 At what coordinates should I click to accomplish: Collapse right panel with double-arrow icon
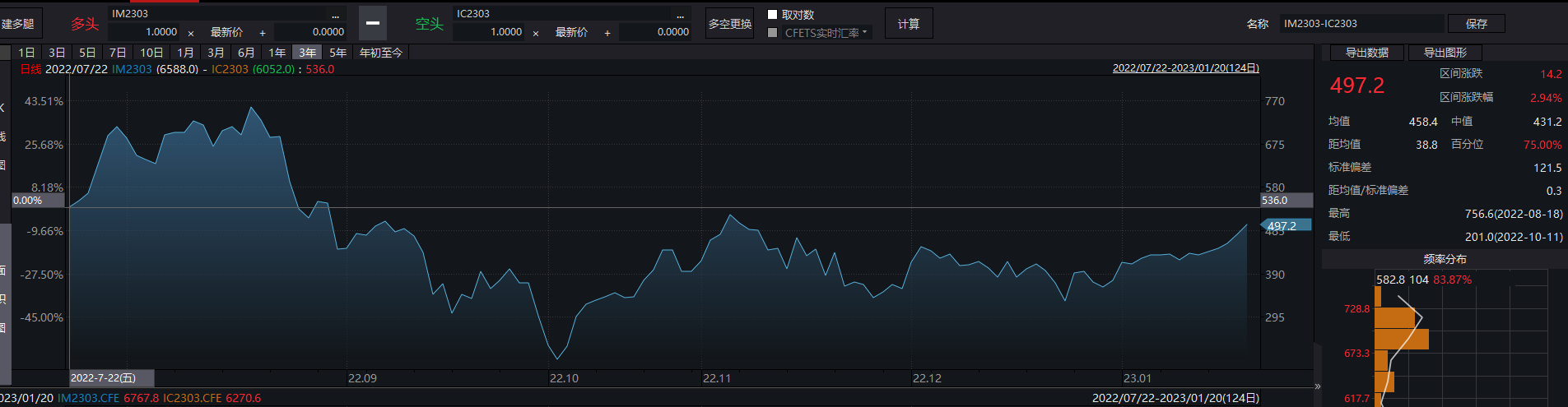click(1317, 386)
